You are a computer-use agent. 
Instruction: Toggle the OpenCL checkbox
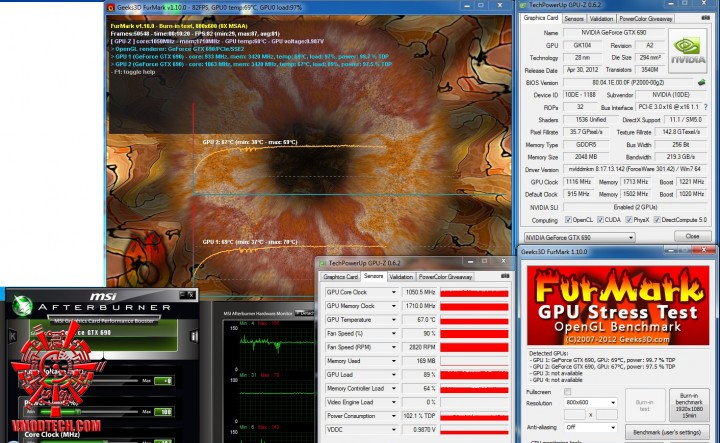pos(568,220)
